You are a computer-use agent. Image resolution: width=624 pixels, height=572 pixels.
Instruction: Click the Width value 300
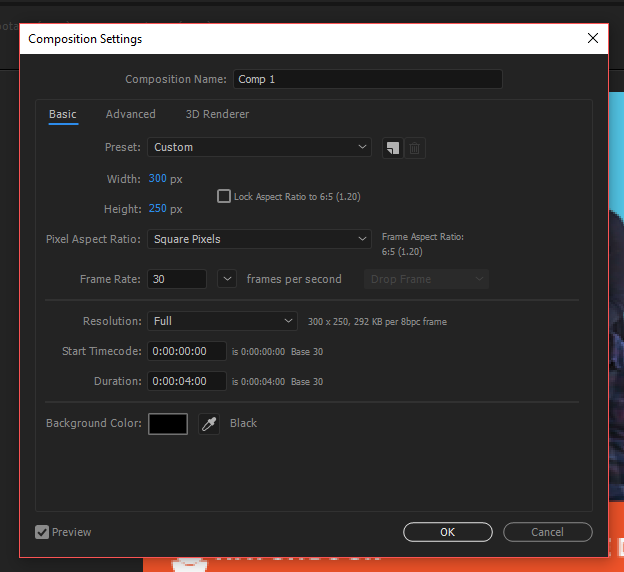click(158, 178)
